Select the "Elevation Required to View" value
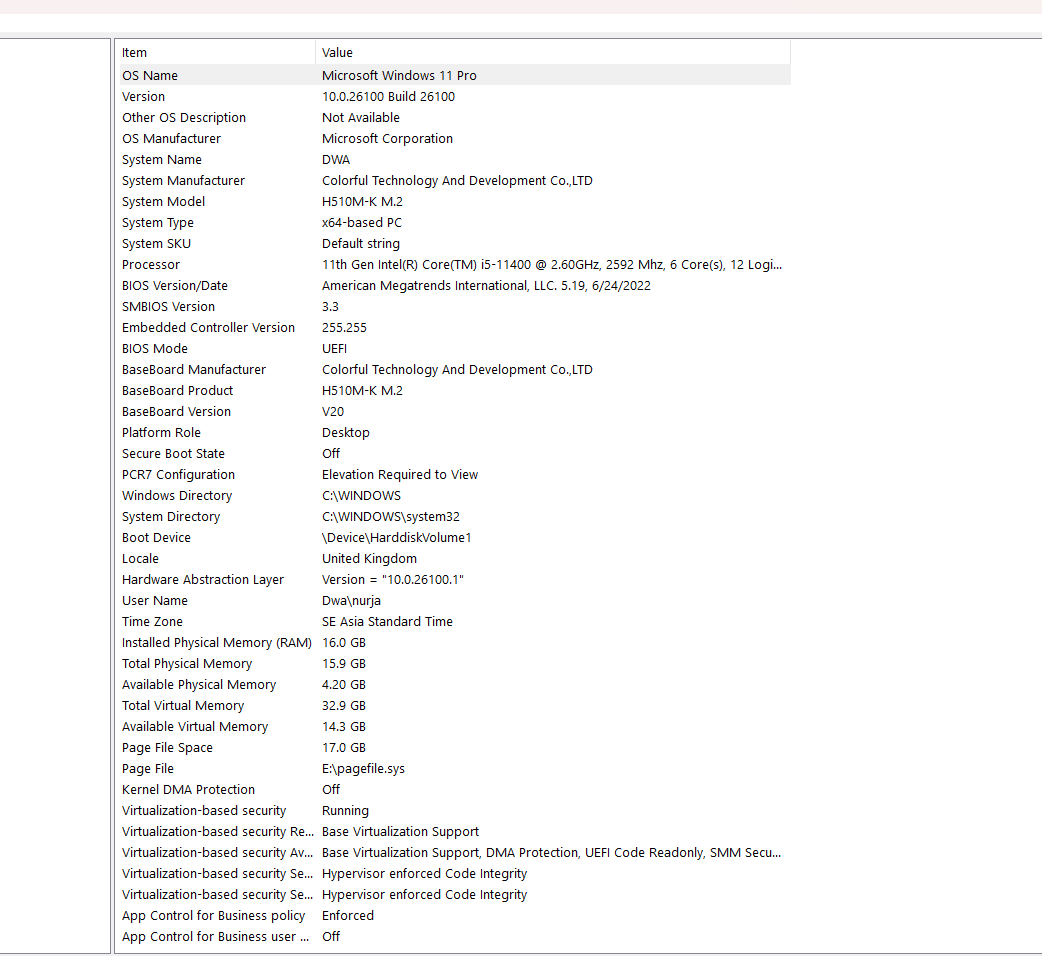The height and width of the screenshot is (956, 1042). point(400,475)
